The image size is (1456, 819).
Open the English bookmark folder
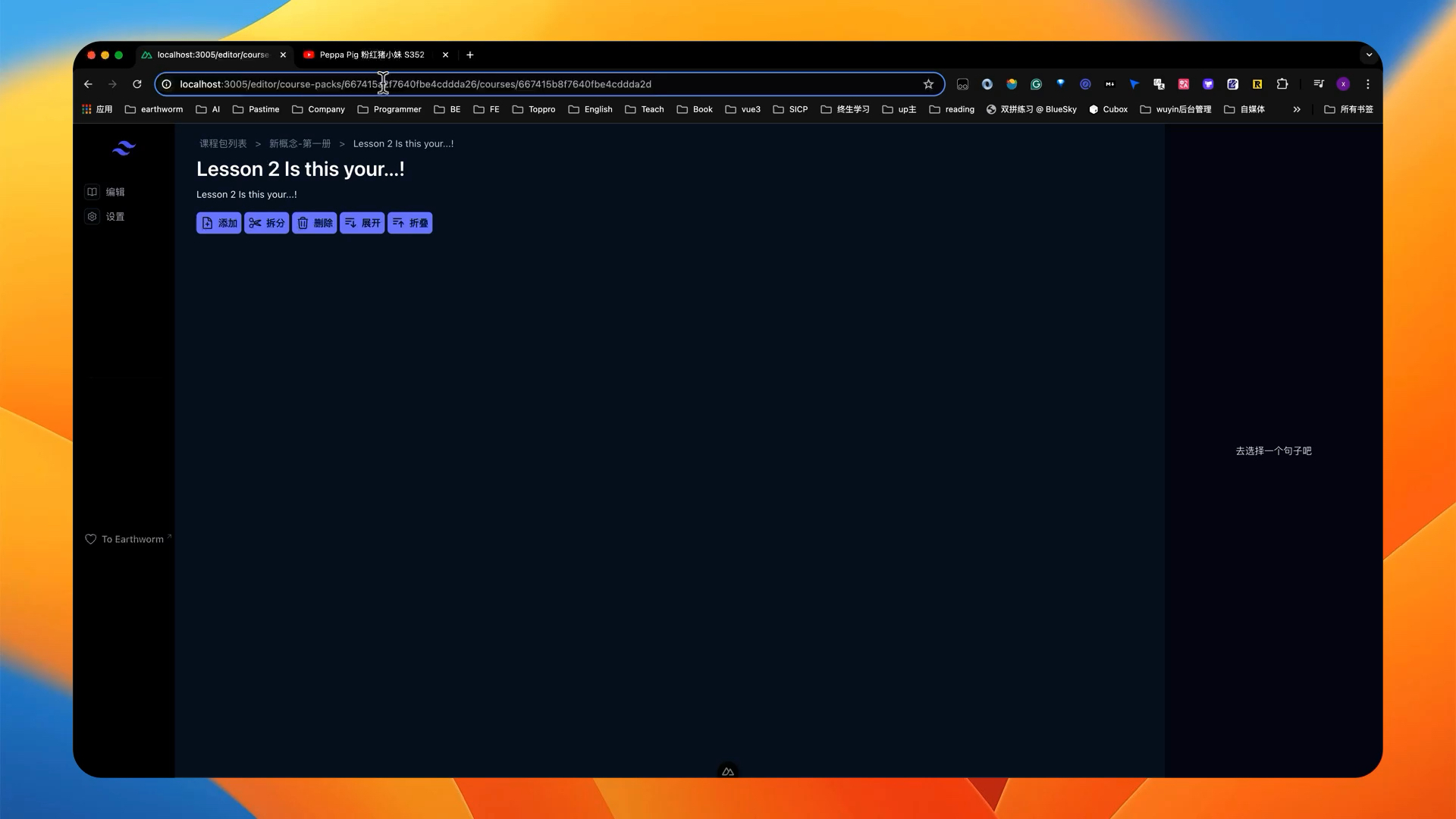(590, 109)
